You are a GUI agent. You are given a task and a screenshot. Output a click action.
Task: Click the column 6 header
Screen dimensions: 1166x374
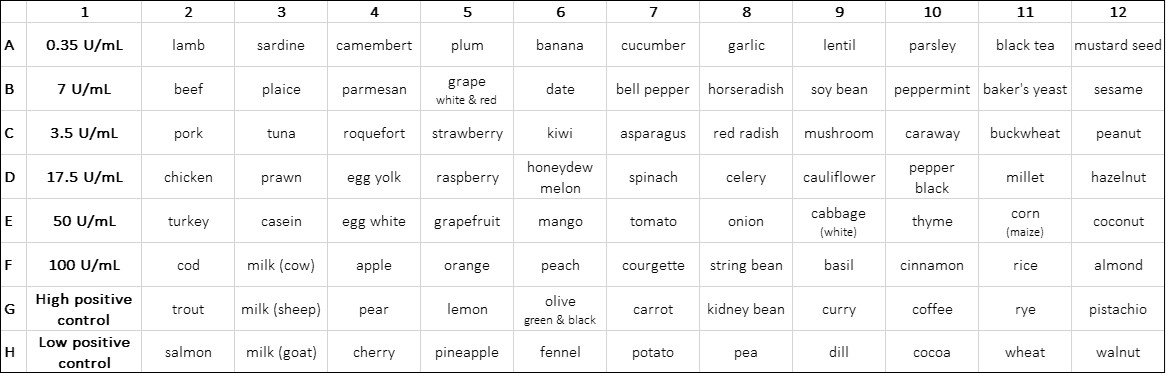tap(560, 12)
